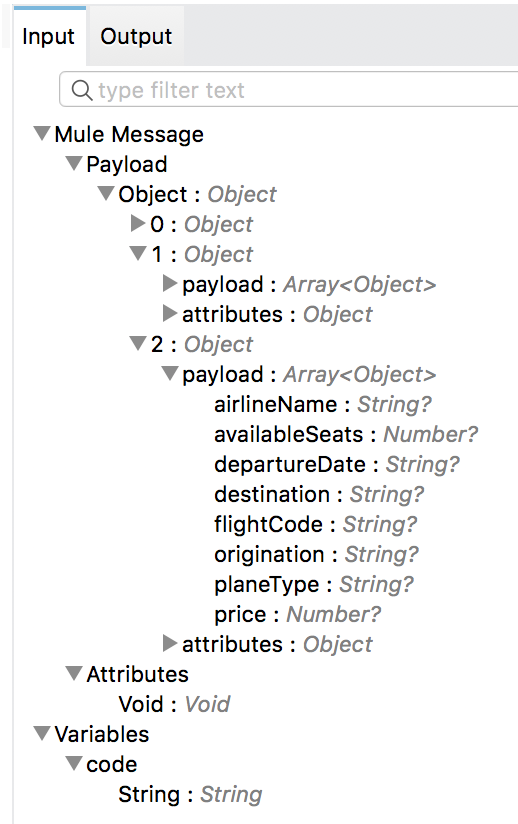Click the magnifier icon in filter box
This screenshot has width=518, height=824.
(x=81, y=90)
